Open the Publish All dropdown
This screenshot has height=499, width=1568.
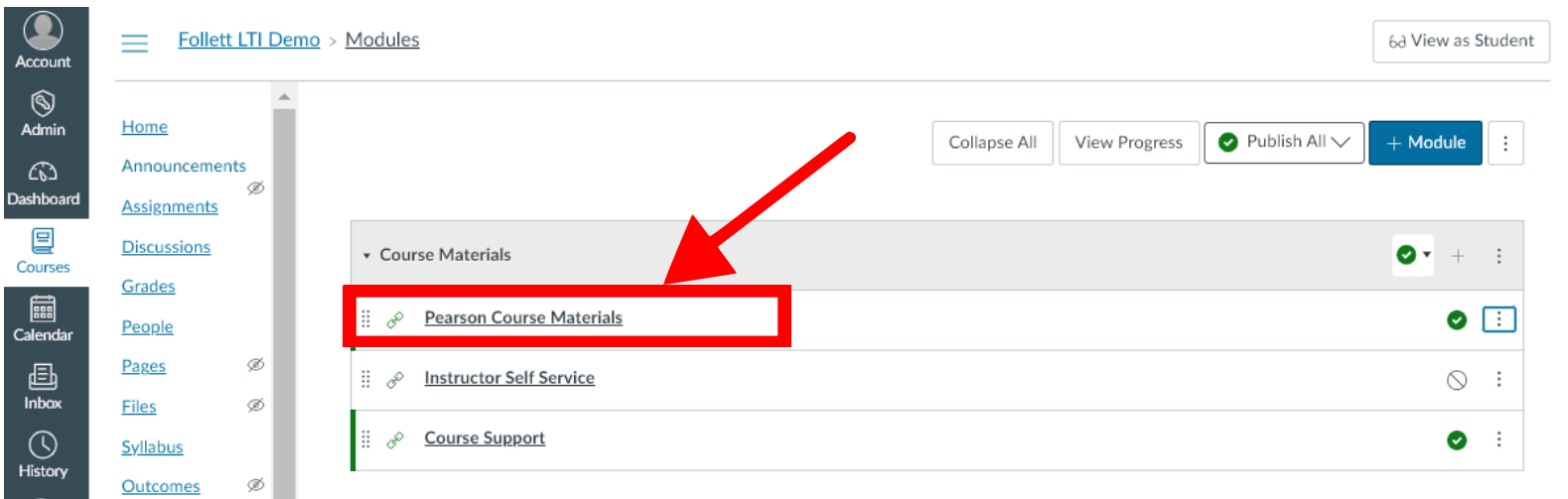(x=1284, y=143)
